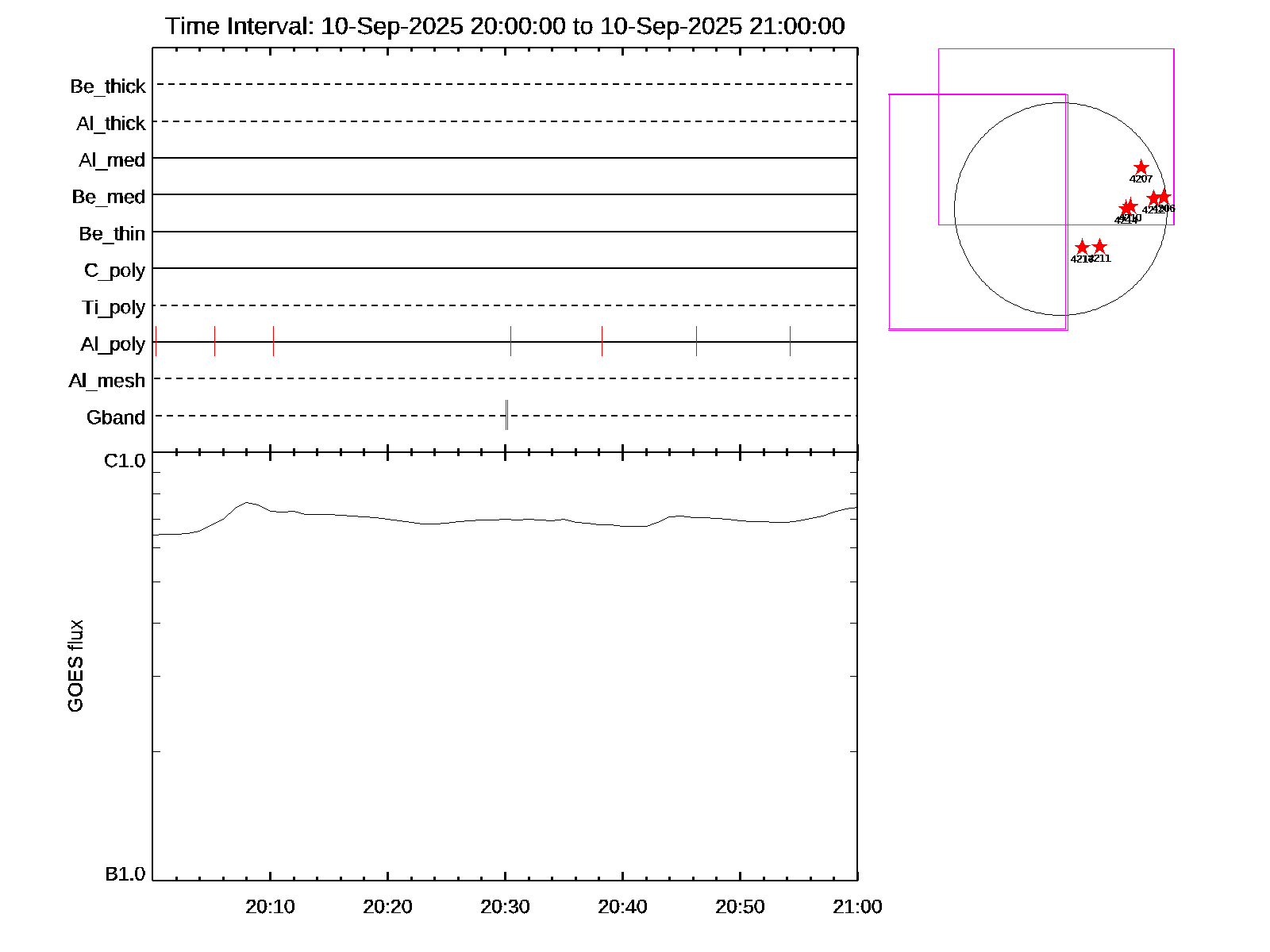This screenshot has width=1270, height=952.
Task: Click the first red Al_poly marker at 20:00
Action: coord(156,341)
